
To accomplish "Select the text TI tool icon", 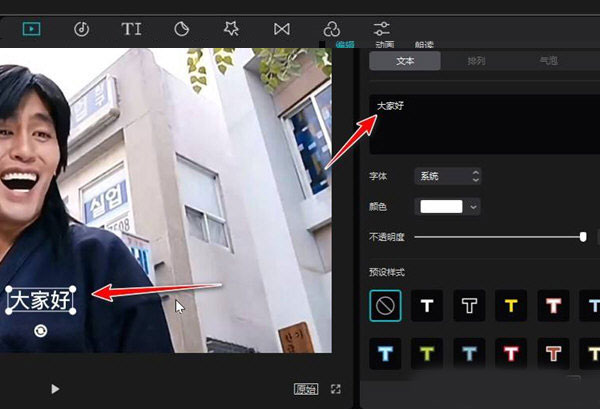I will tap(132, 29).
